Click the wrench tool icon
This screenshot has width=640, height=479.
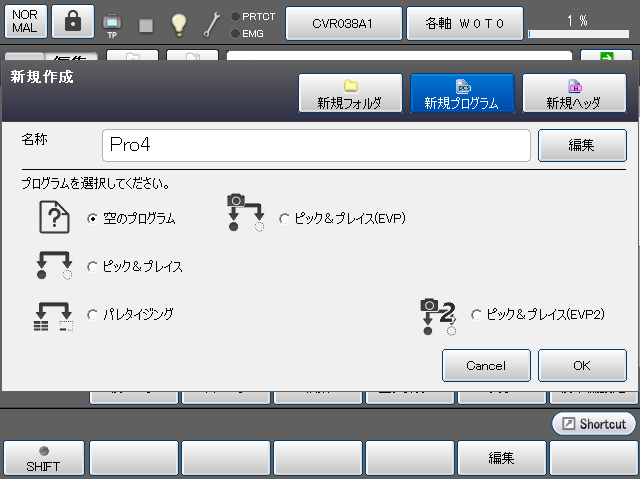(212, 23)
